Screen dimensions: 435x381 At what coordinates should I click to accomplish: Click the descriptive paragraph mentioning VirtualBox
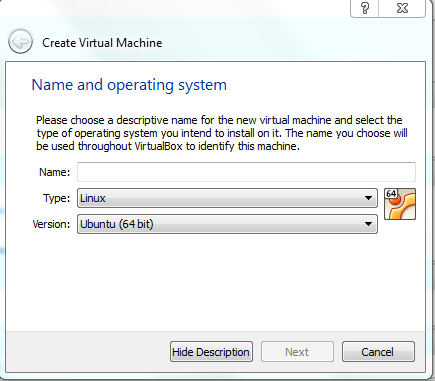222,133
